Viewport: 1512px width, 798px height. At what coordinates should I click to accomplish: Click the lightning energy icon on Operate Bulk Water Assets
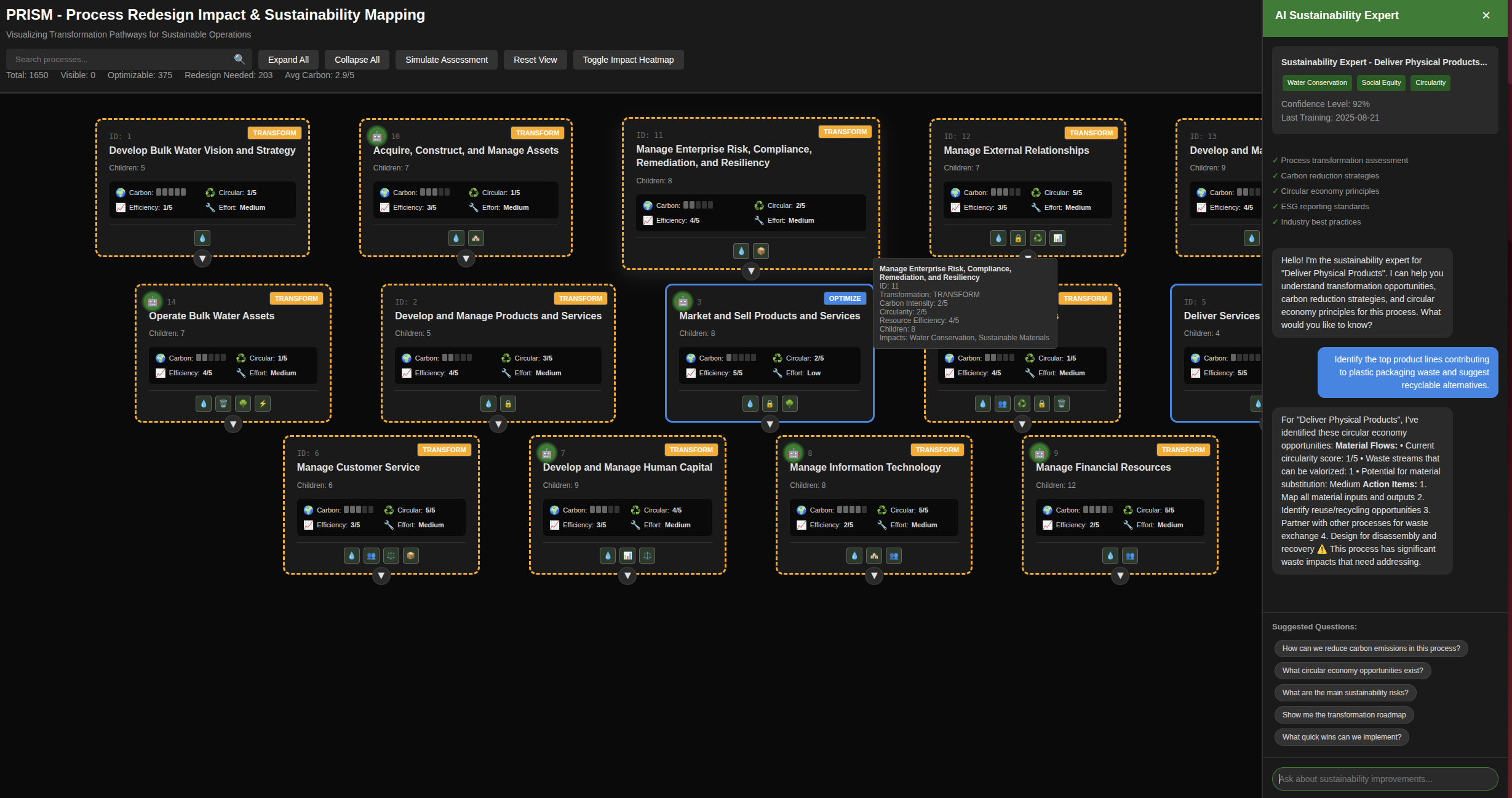click(263, 404)
